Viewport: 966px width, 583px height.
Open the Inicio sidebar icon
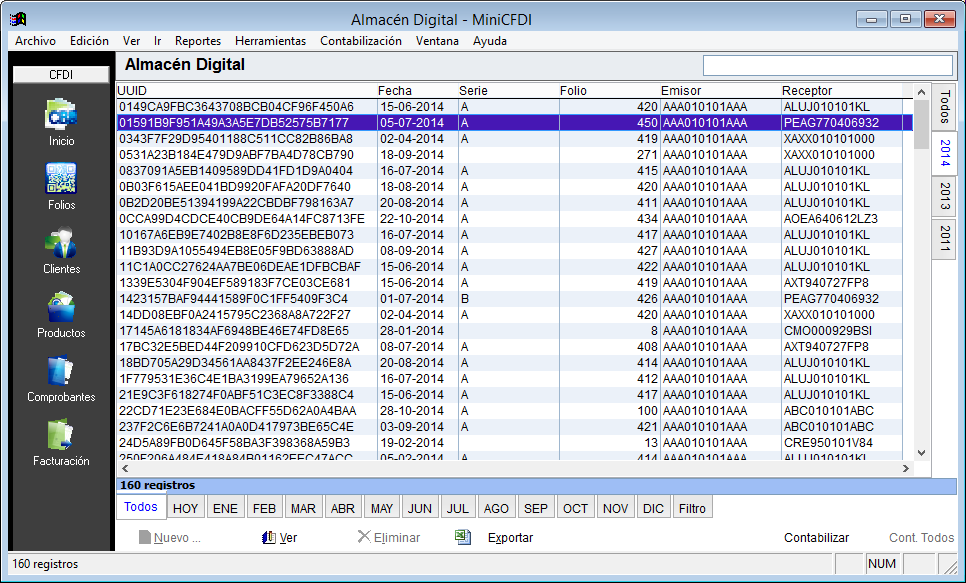coord(61,115)
